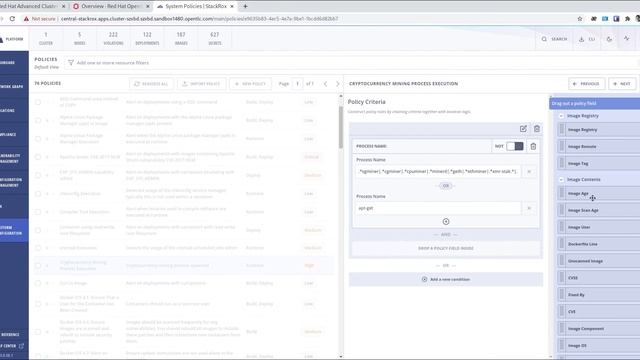Viewport: 640px width, 360px height.
Task: Select checkbox for crontab Execution policy
Action: click(38, 248)
